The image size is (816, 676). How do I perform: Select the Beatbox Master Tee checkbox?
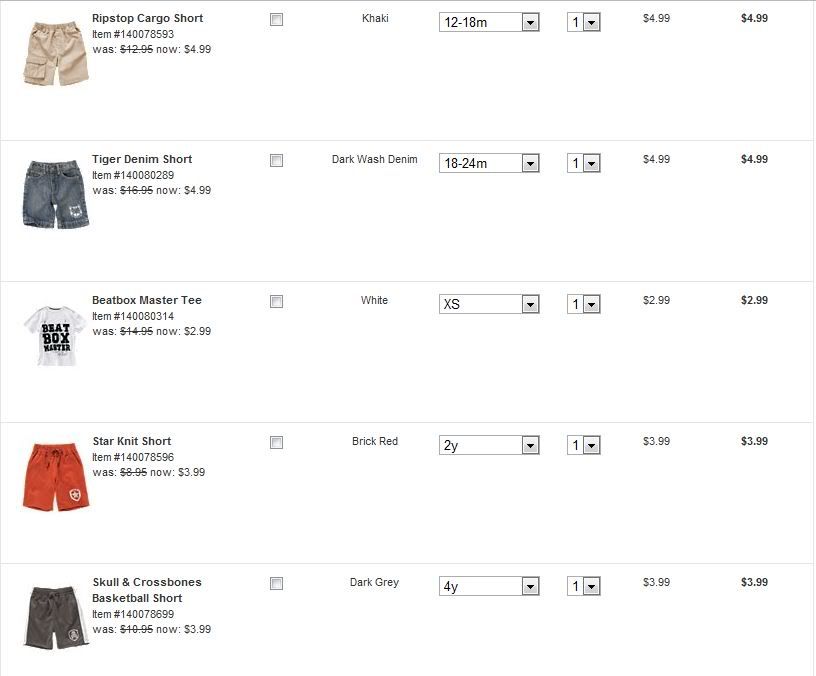point(277,301)
